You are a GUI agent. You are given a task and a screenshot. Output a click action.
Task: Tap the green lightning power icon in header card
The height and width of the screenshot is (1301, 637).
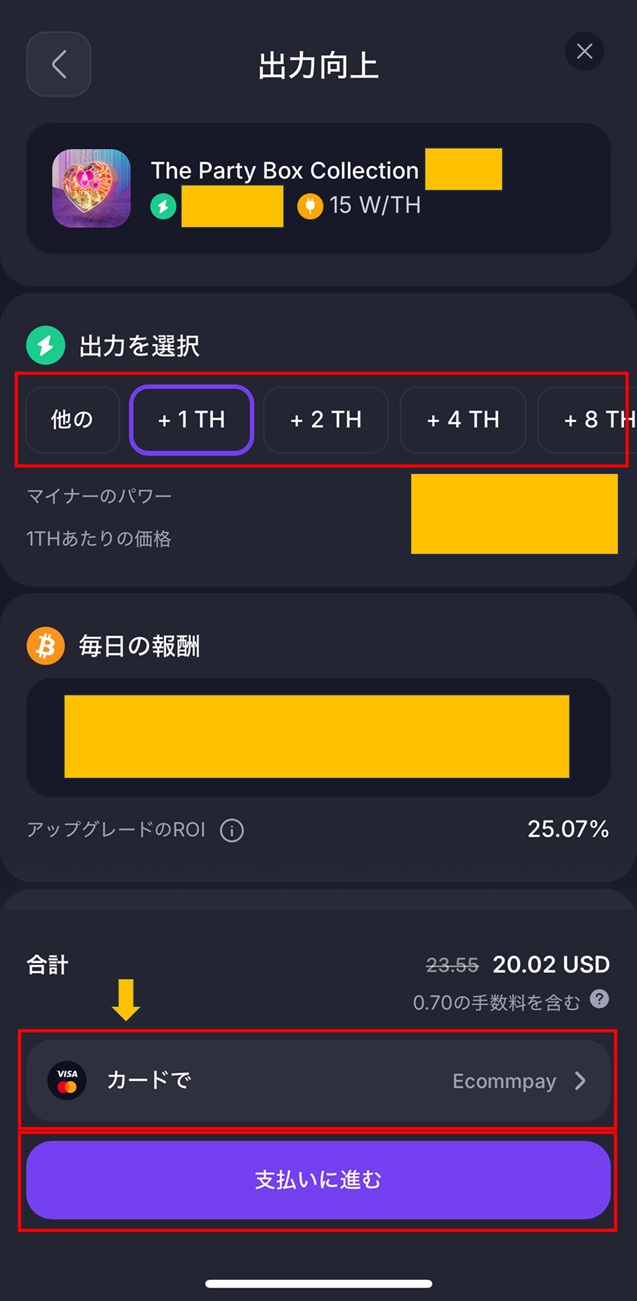click(163, 206)
